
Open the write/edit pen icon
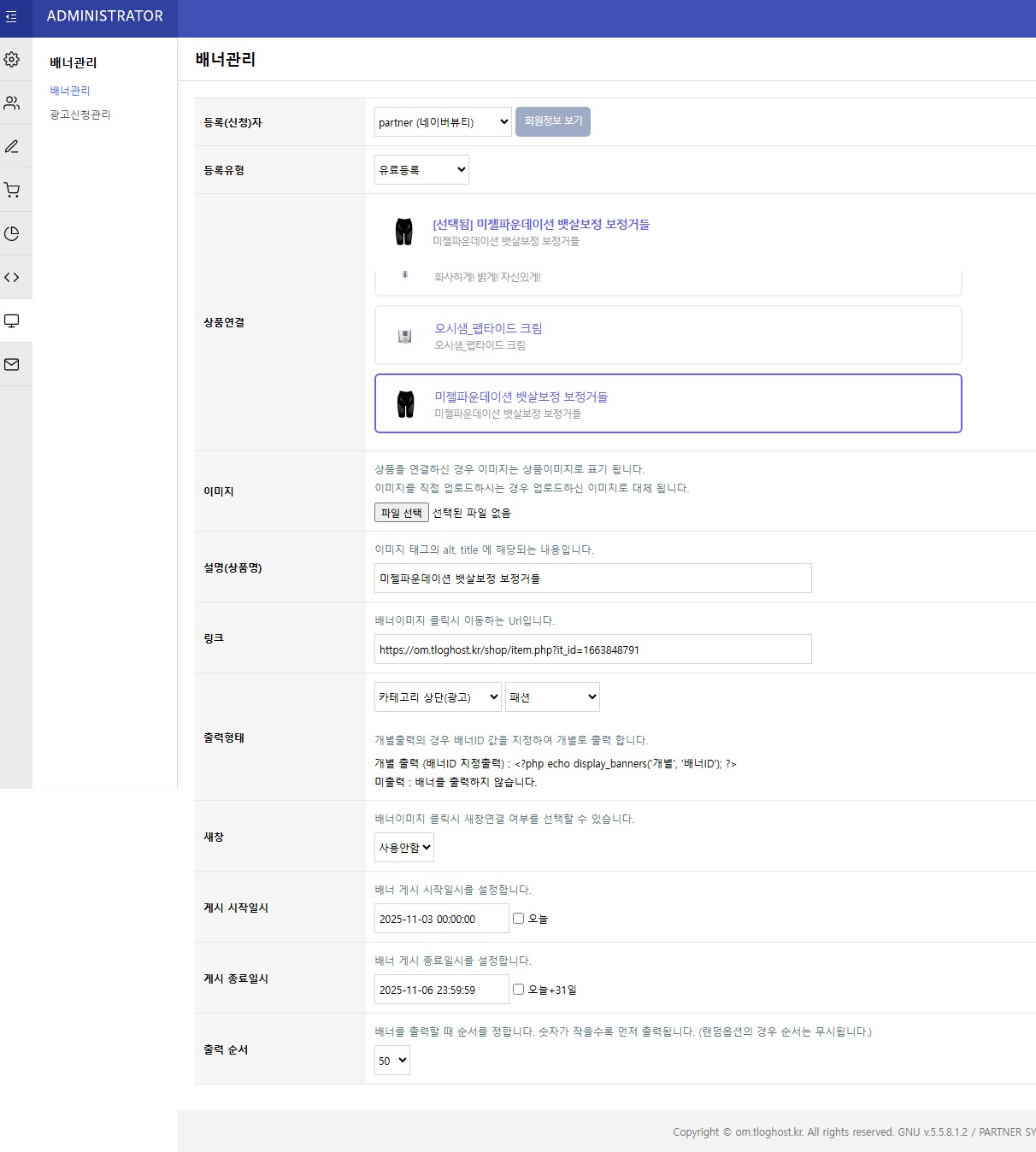pyautogui.click(x=13, y=146)
